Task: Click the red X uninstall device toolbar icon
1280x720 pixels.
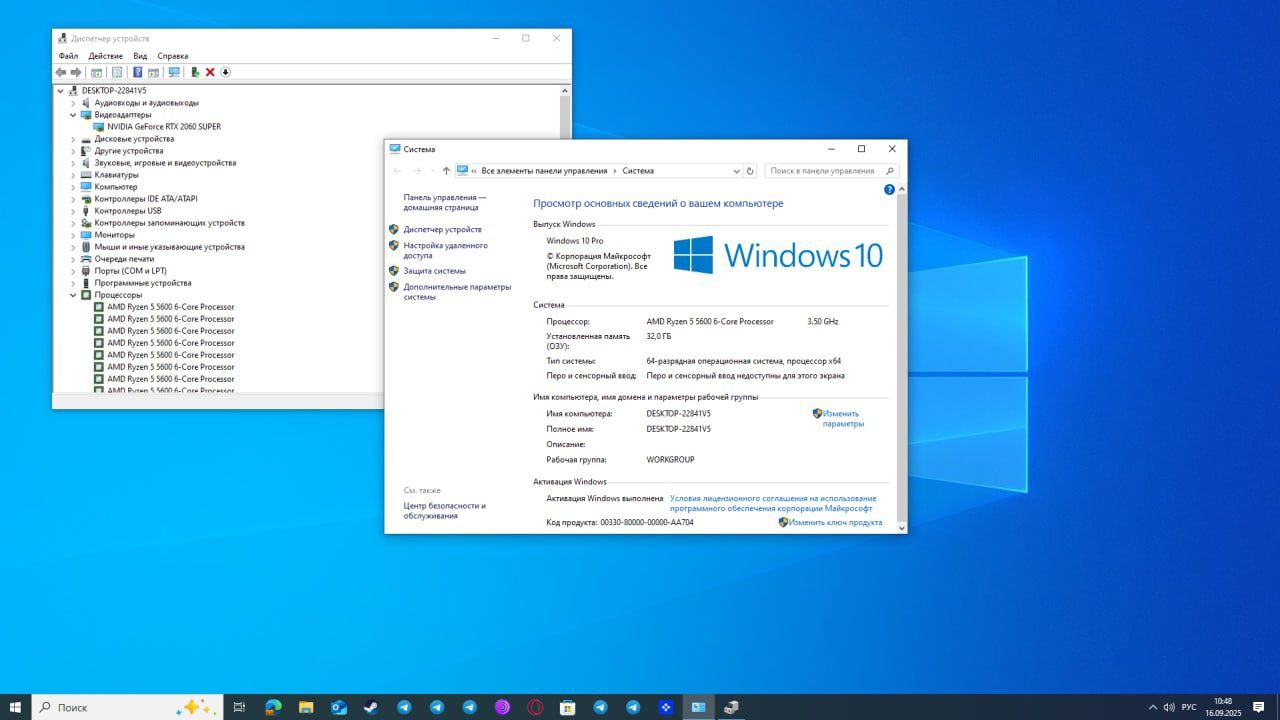Action: click(210, 72)
